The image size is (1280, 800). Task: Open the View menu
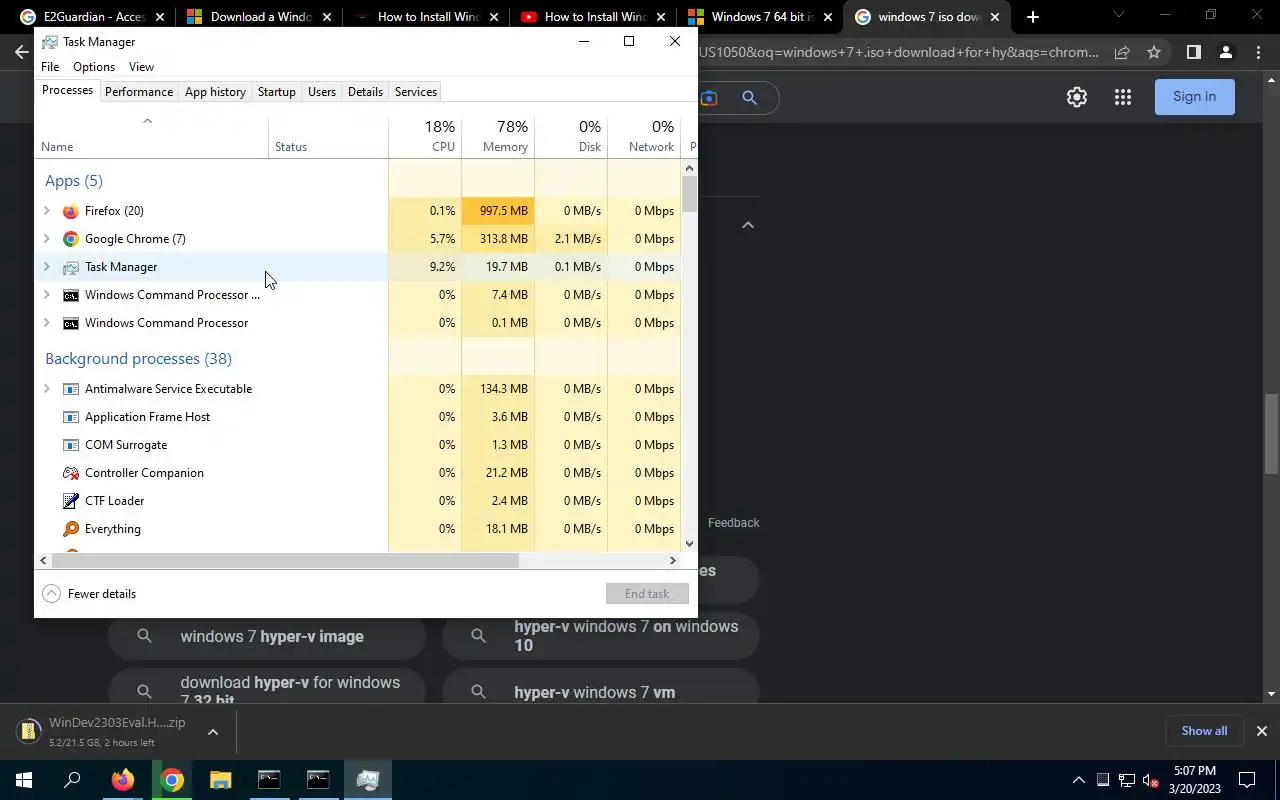(141, 67)
